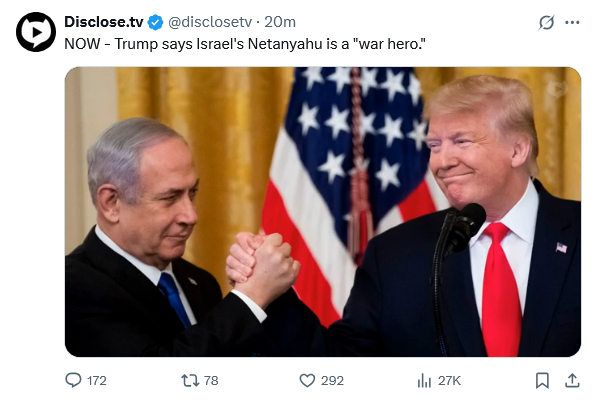This screenshot has width=598, height=402.
Task: Bookmark this post
Action: [x=542, y=381]
